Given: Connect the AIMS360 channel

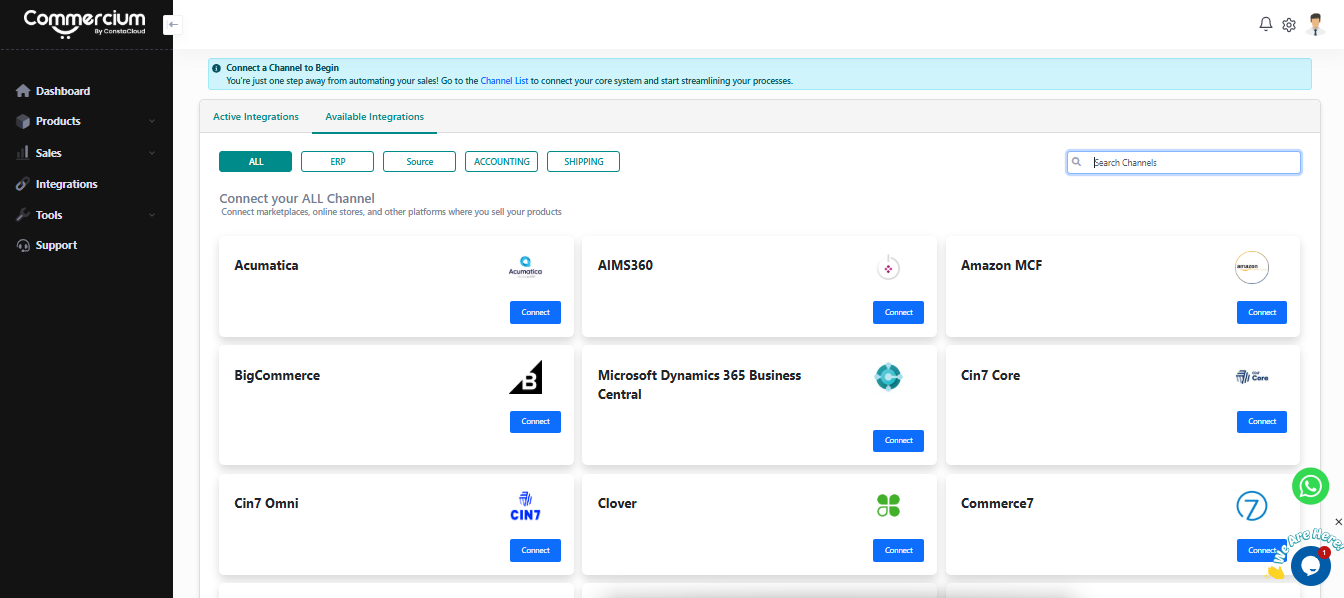Looking at the screenshot, I should [899, 312].
